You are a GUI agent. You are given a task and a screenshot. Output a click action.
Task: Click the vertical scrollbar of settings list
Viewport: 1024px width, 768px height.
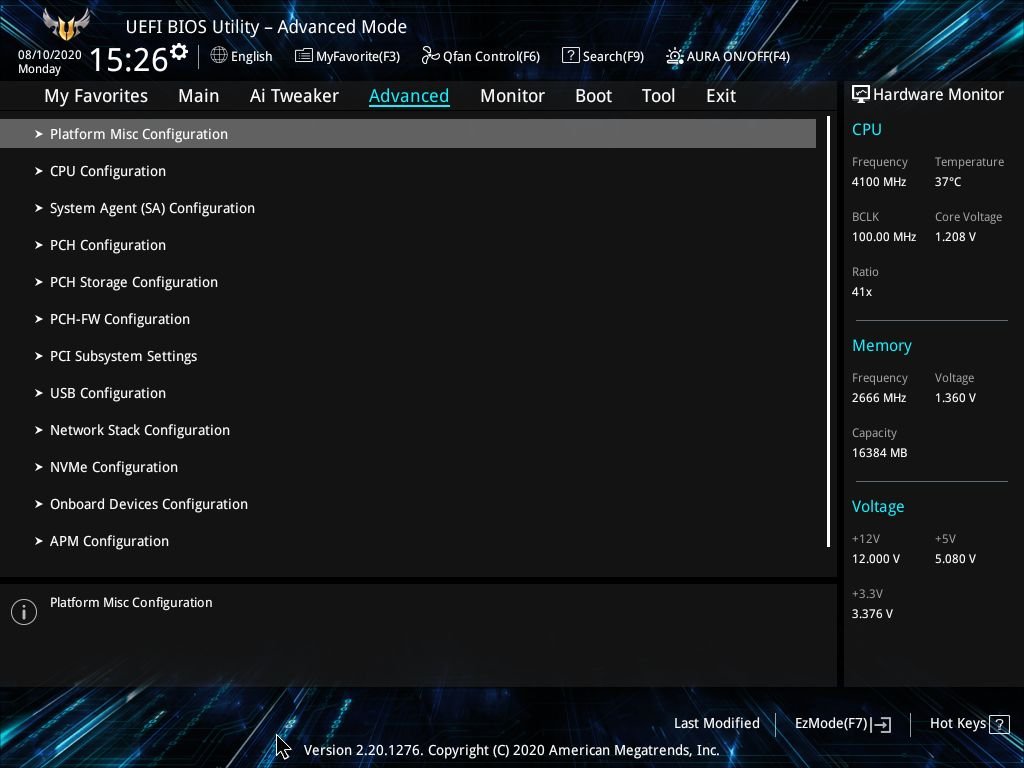(828, 332)
